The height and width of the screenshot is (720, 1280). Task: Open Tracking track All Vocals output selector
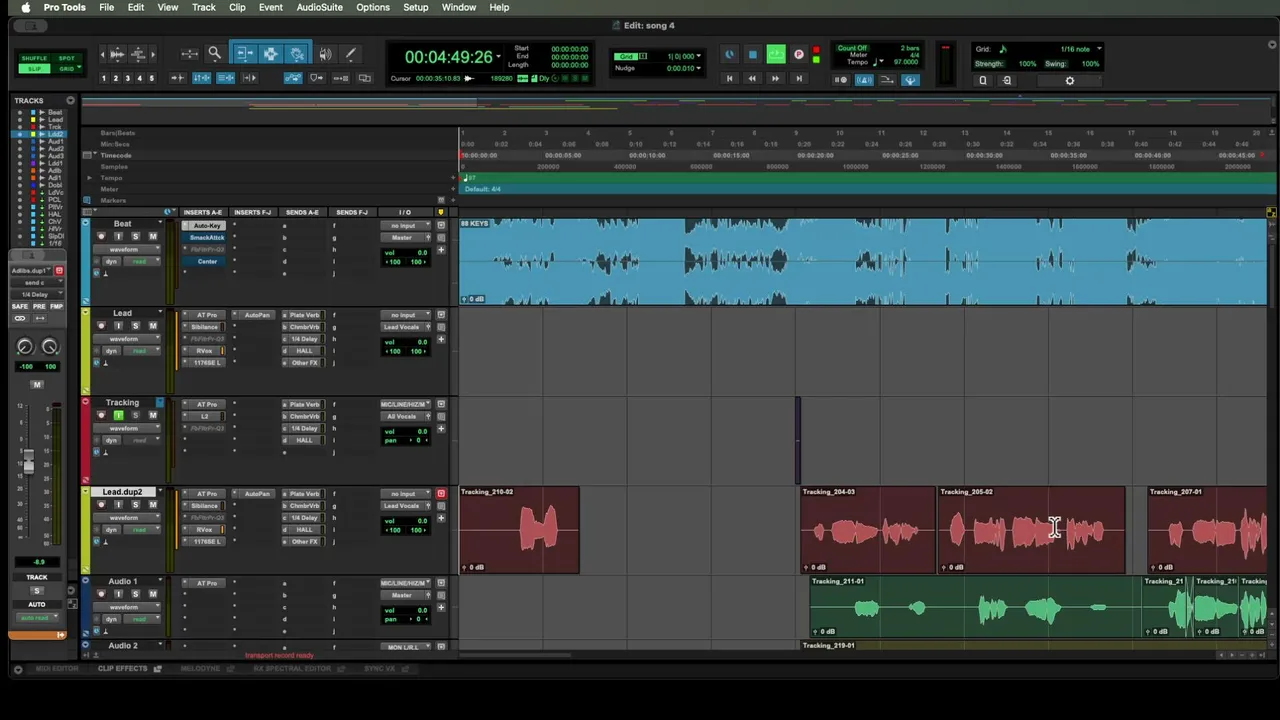(405, 416)
